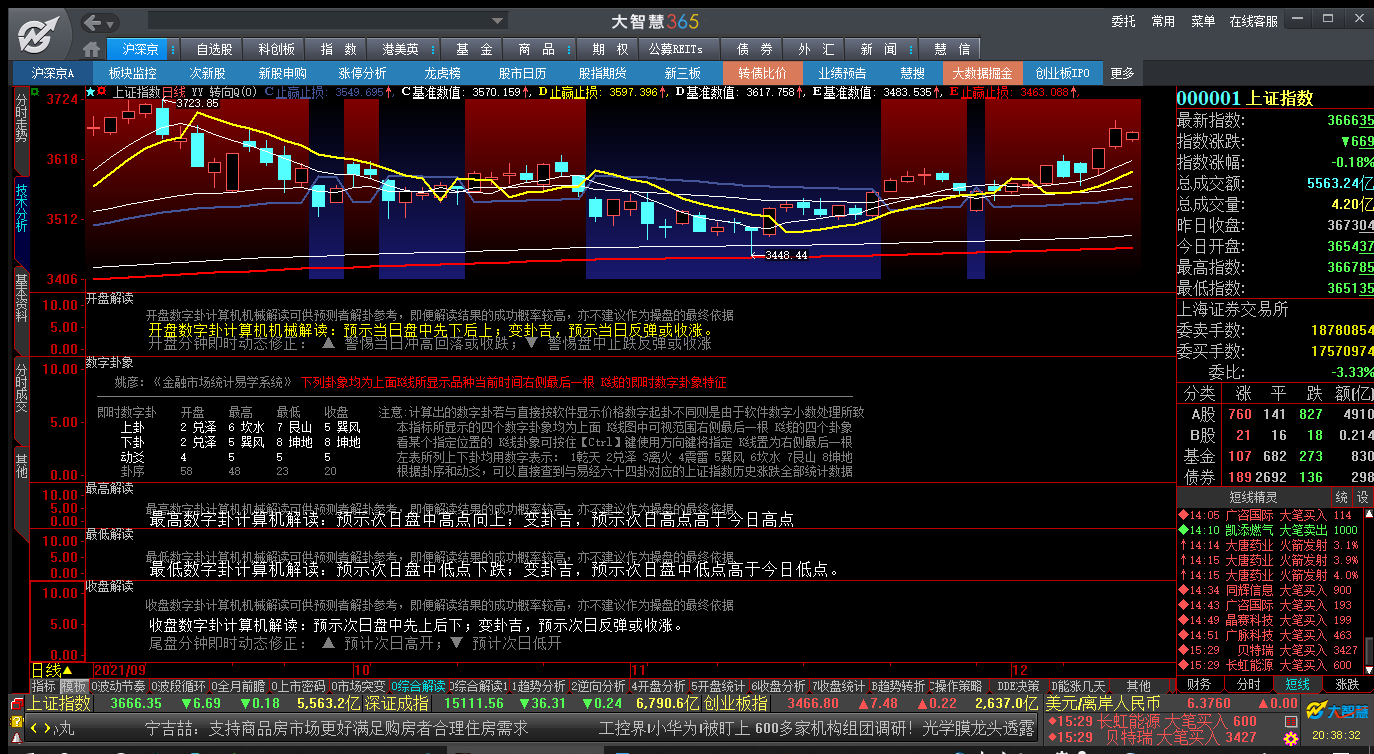Screen dimensions: 1374x754
Task: Go to the home page icon
Action: coord(92,49)
